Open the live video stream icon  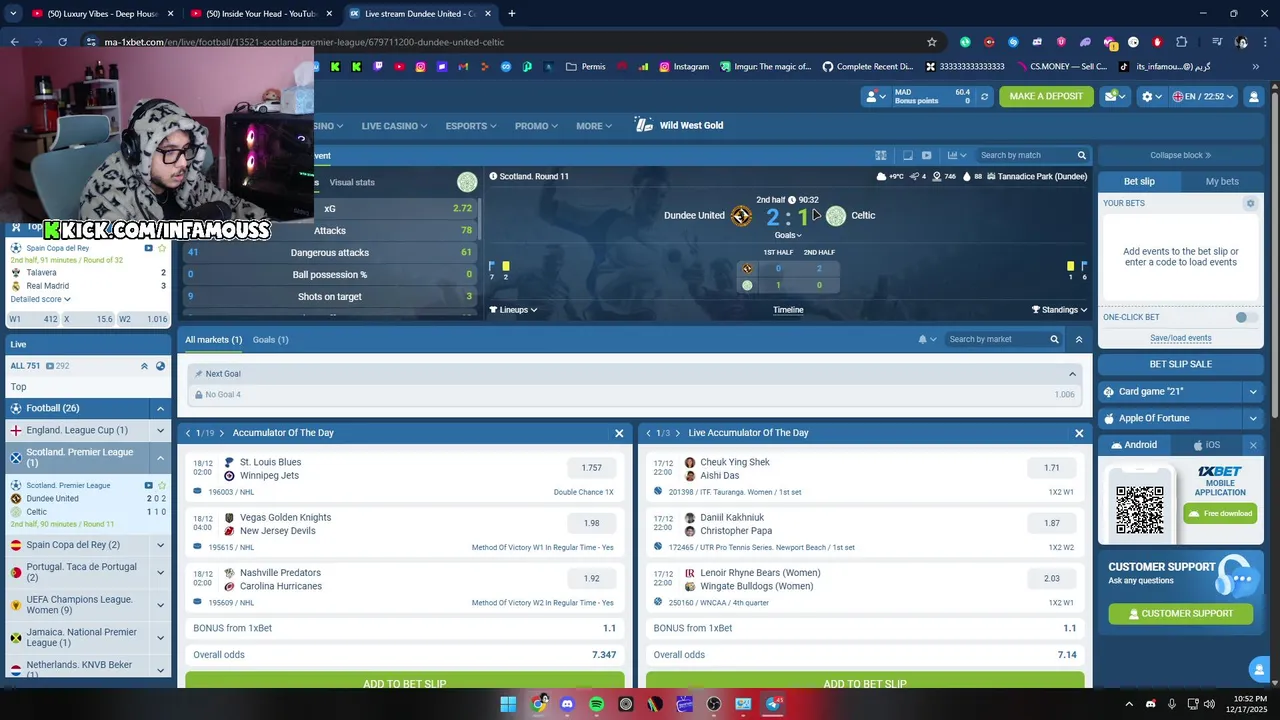tap(926, 155)
